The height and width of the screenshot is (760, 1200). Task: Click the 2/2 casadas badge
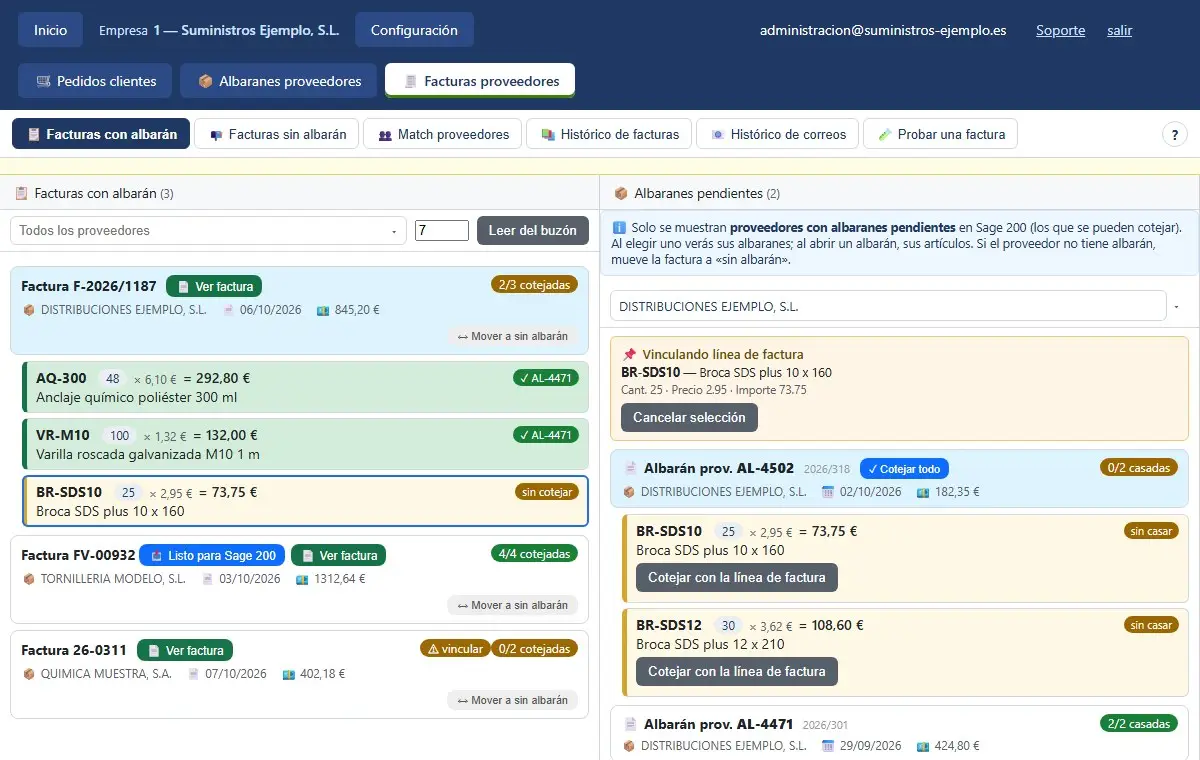pos(1139,723)
